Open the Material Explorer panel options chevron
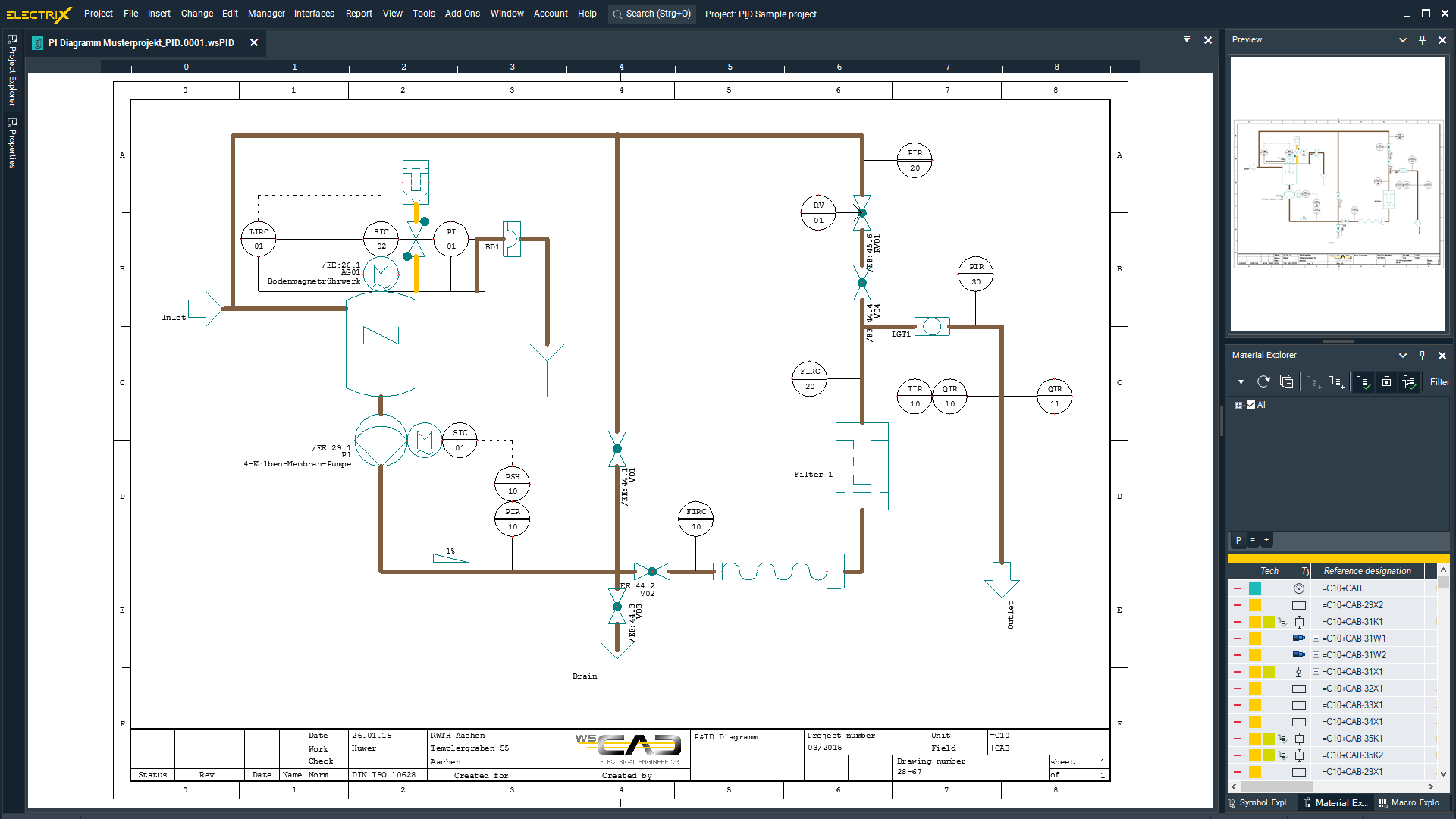 tap(1402, 356)
